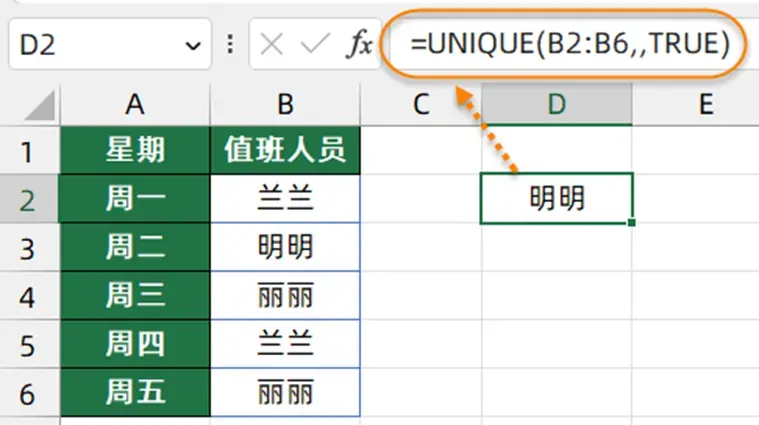Image resolution: width=759 pixels, height=425 pixels.
Task: Cancel formula entry with the X icon
Action: (272, 45)
